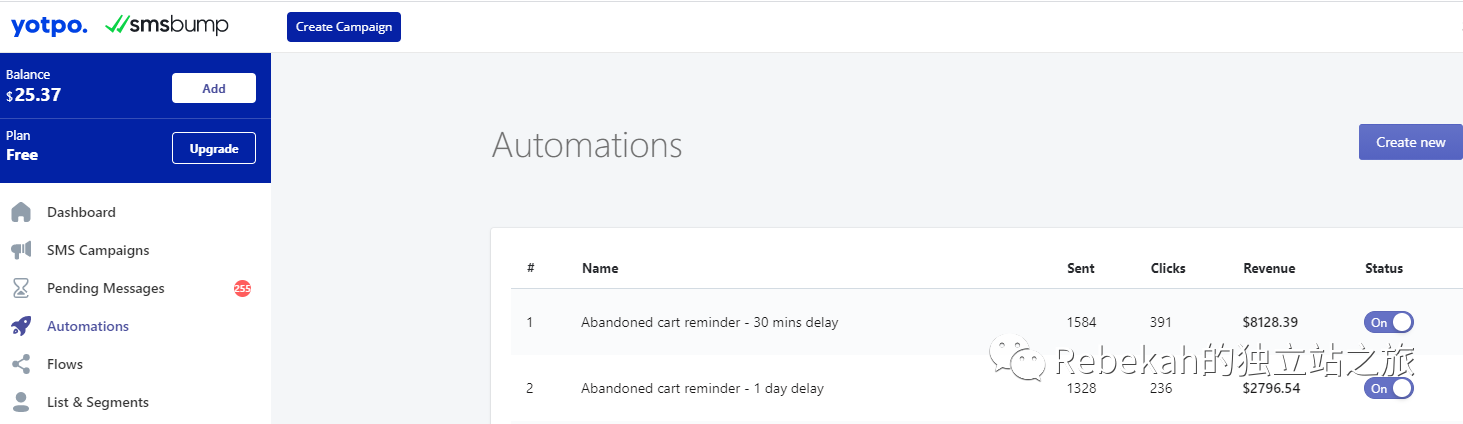Open the SMS Campaigns menu item
1463x424 pixels.
[98, 250]
